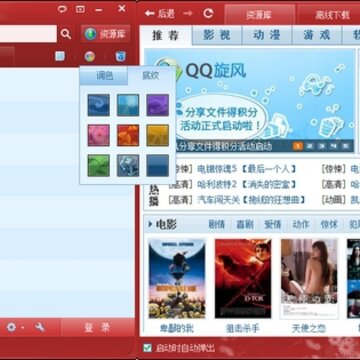Viewport: 360px width, 360px height.
Task: Filter movies by 喜剧 genre
Action: tap(245, 224)
